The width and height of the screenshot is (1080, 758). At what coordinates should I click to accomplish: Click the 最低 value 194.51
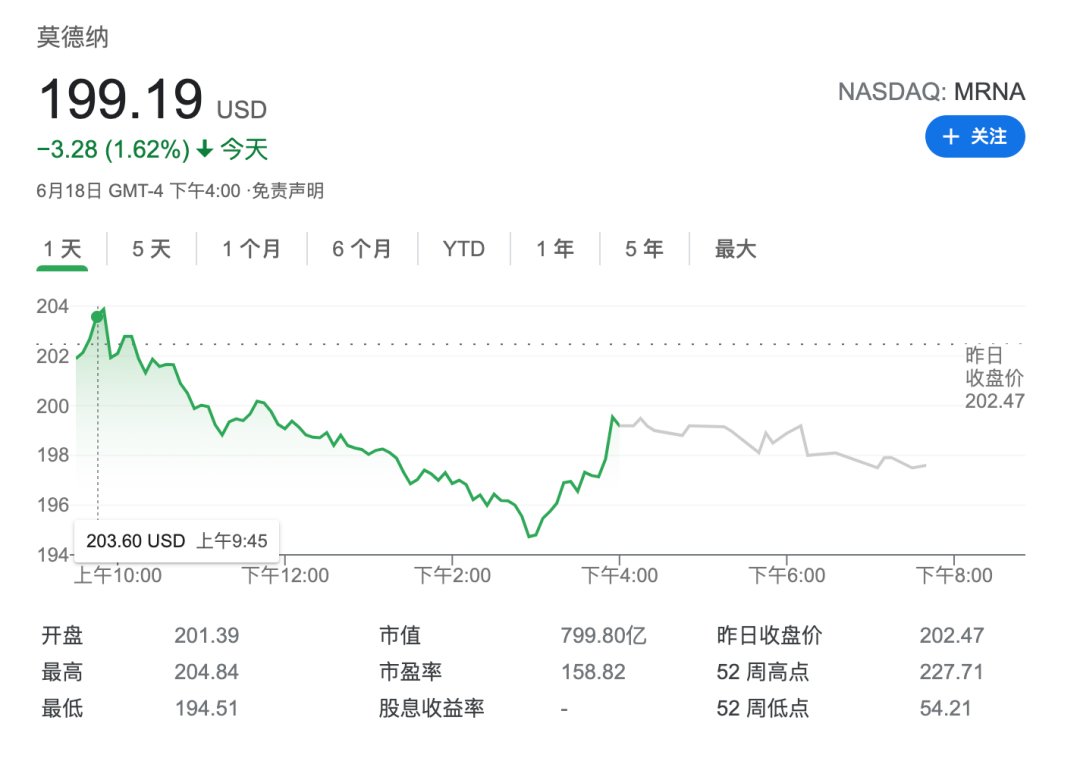(207, 708)
